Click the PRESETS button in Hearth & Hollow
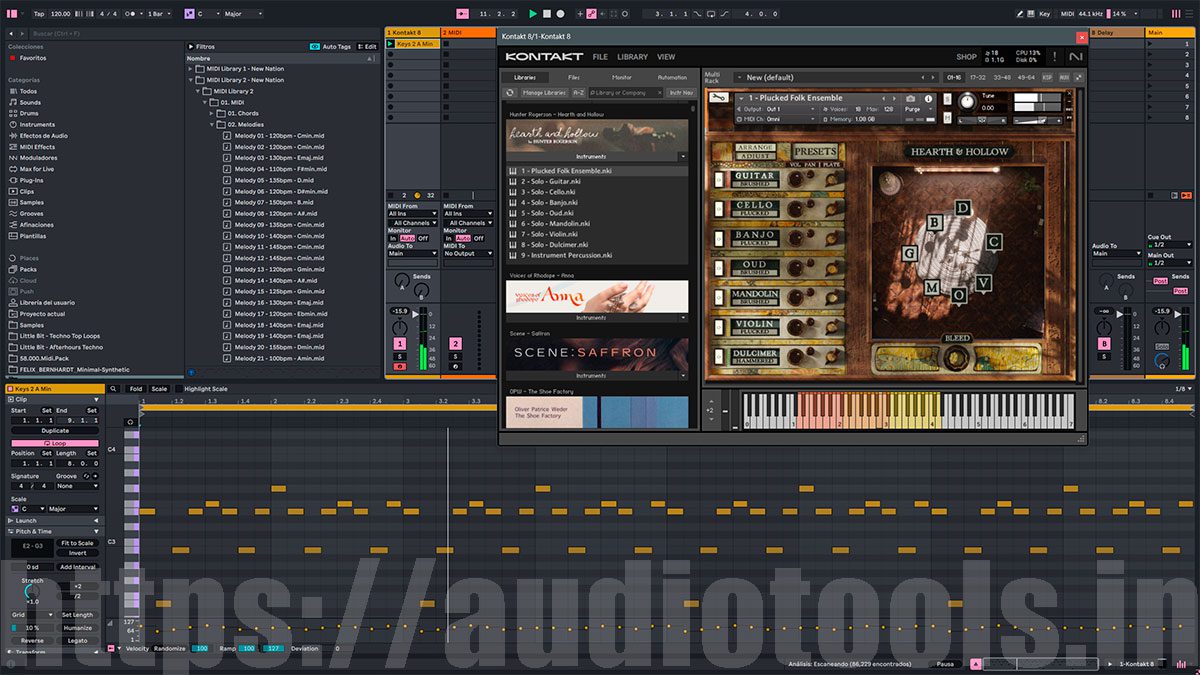This screenshot has width=1200, height=675. click(x=815, y=151)
